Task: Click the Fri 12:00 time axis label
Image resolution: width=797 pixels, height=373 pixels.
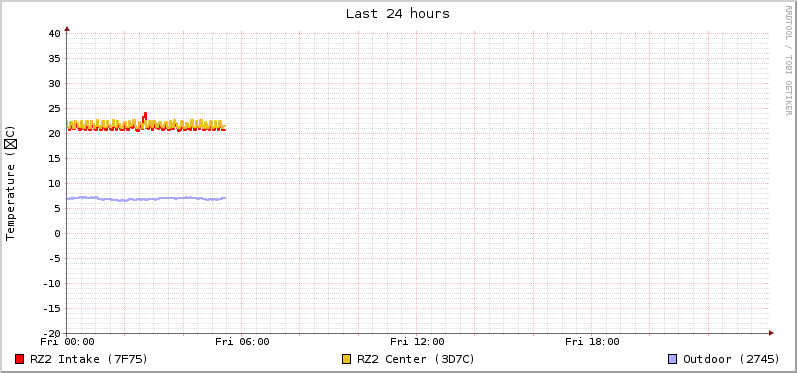Action: (417, 342)
